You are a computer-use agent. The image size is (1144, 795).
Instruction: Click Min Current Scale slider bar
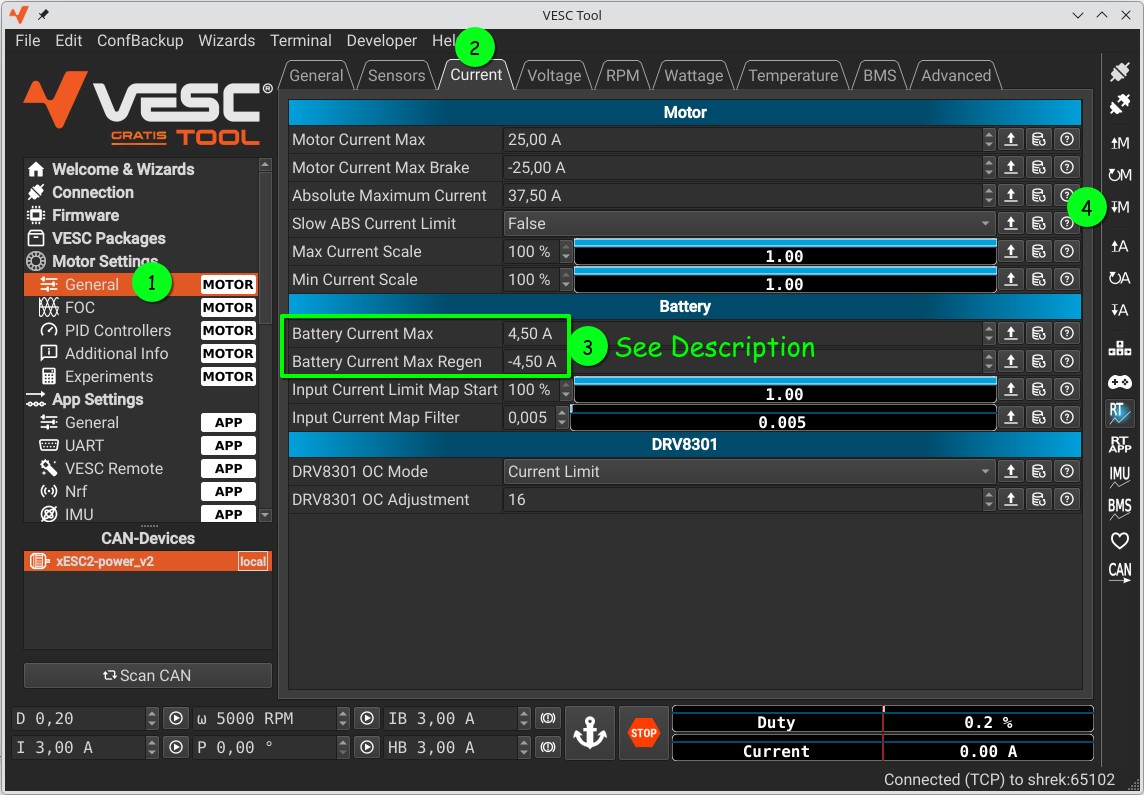pyautogui.click(x=785, y=279)
